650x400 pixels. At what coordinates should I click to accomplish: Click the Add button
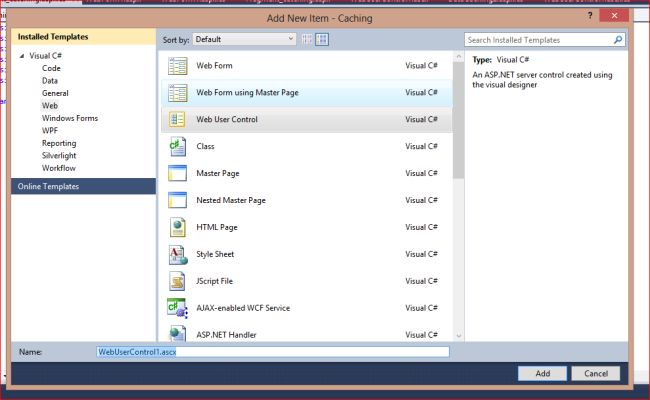coord(542,373)
